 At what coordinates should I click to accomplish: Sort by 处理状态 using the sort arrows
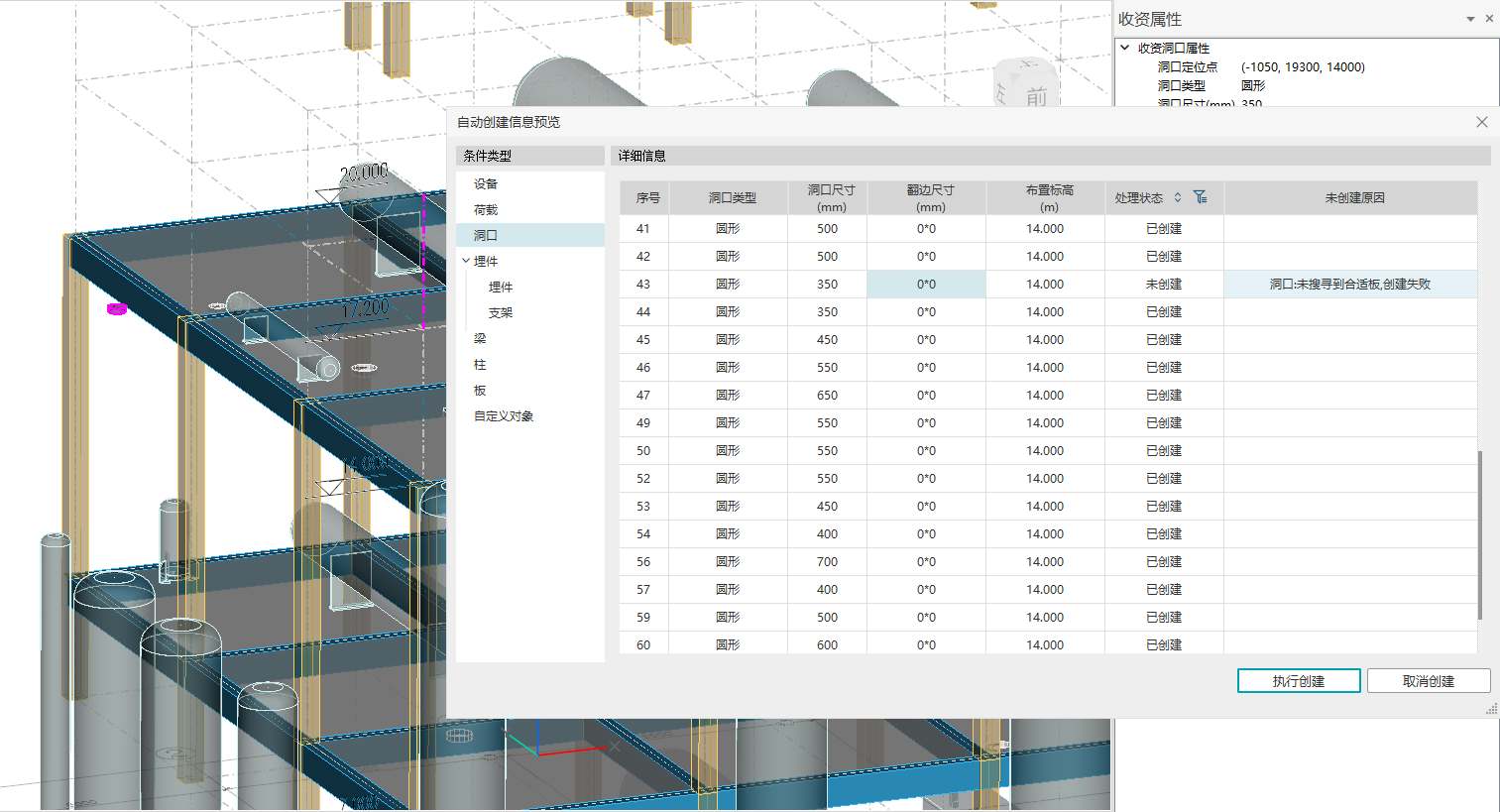pyautogui.click(x=1178, y=197)
